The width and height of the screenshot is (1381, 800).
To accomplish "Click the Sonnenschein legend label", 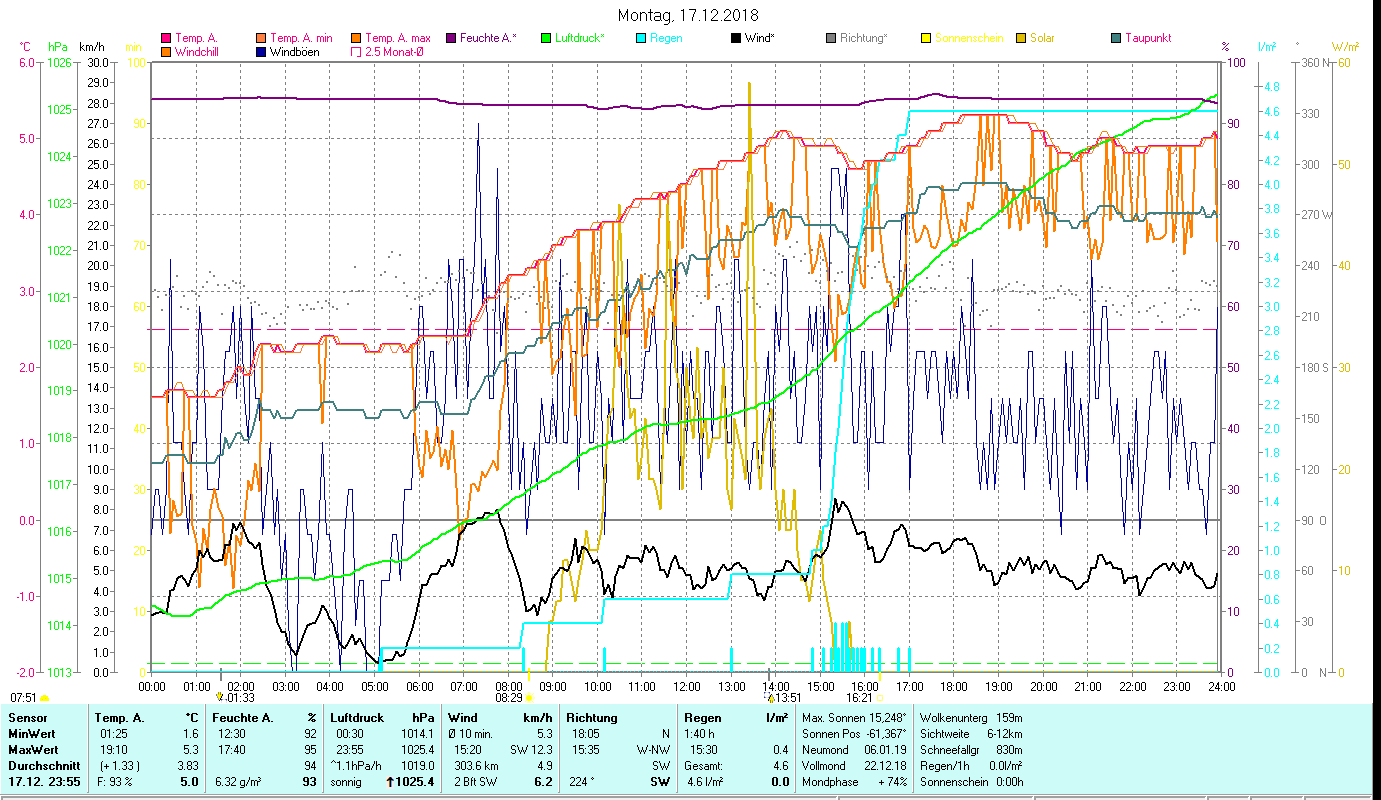I will 974,39.
